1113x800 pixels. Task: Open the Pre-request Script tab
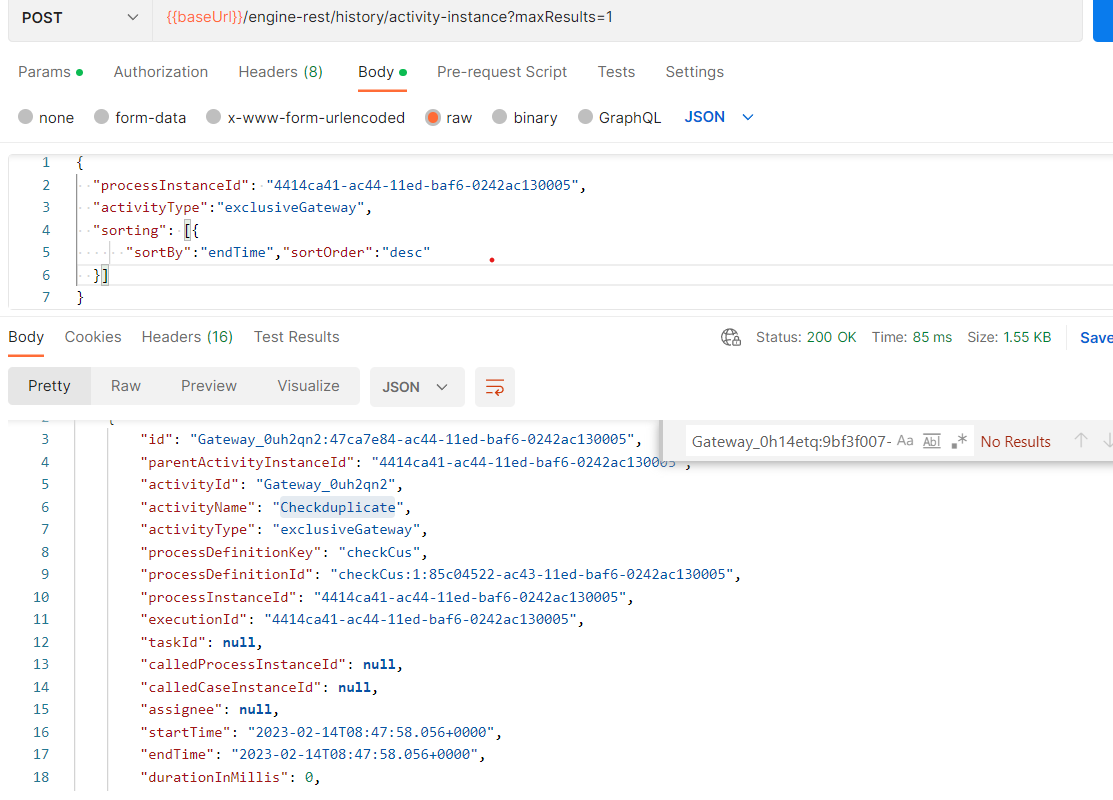click(x=502, y=72)
